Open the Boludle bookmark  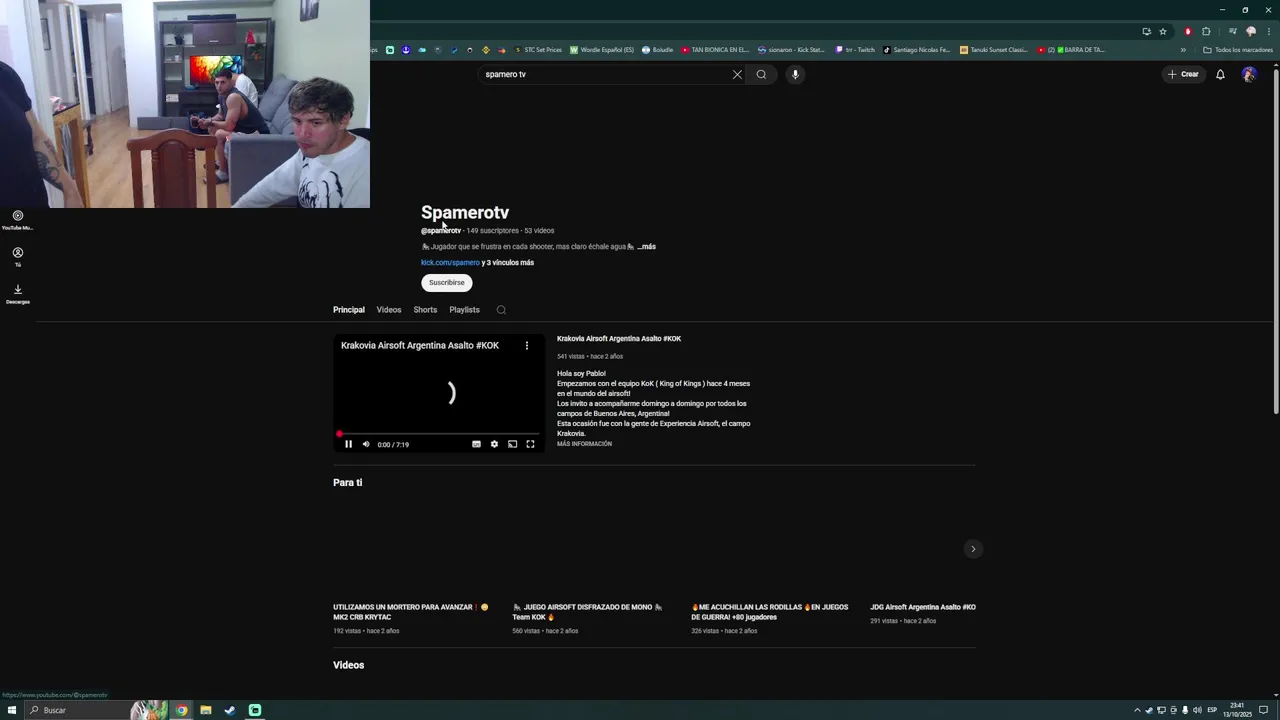[658, 50]
